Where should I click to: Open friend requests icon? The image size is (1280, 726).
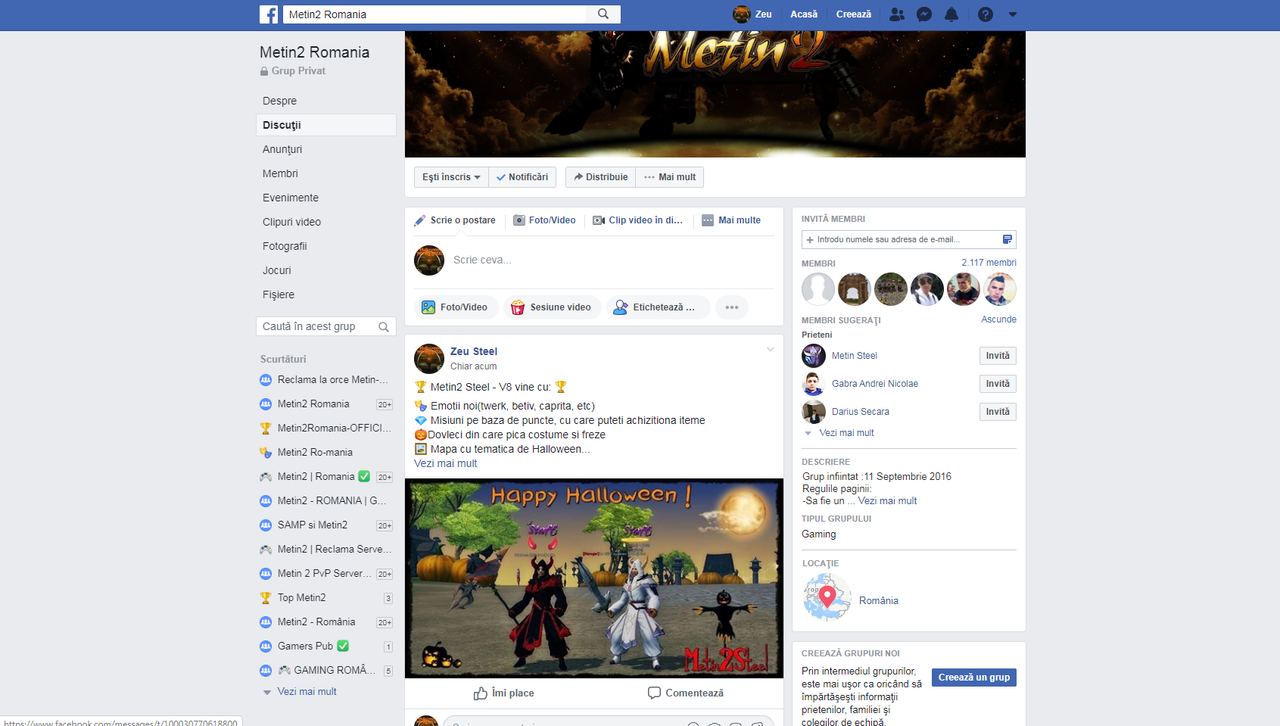point(896,14)
